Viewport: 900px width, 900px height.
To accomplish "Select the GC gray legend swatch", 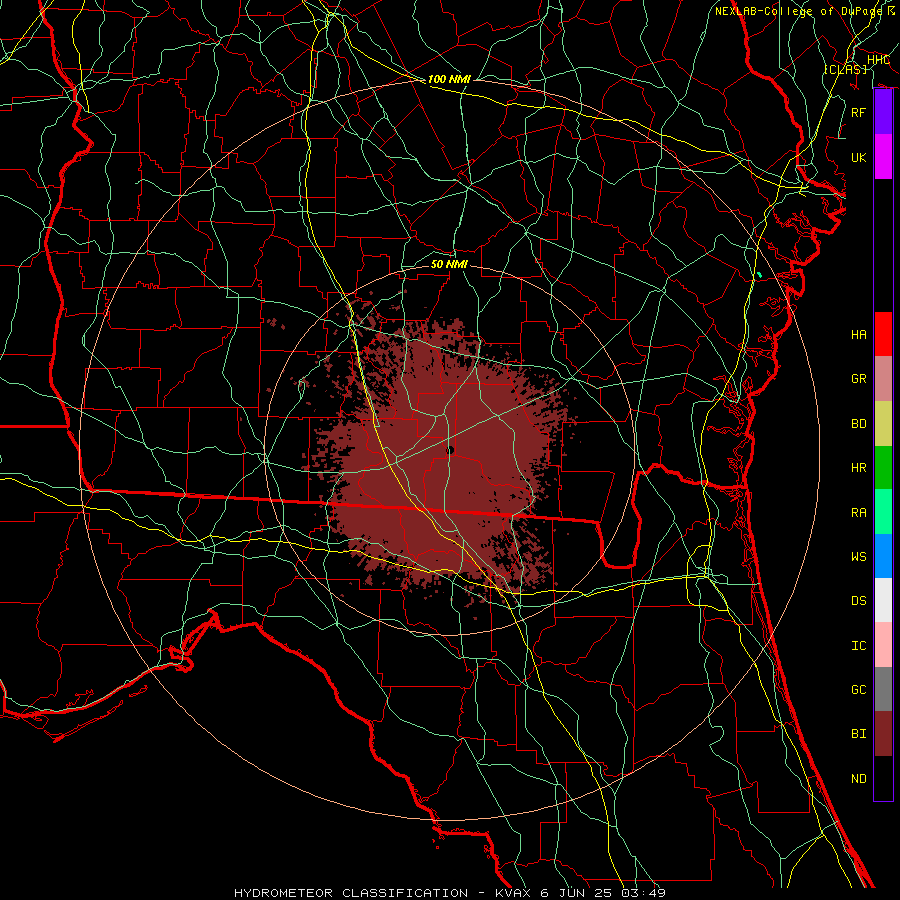I will [x=883, y=689].
